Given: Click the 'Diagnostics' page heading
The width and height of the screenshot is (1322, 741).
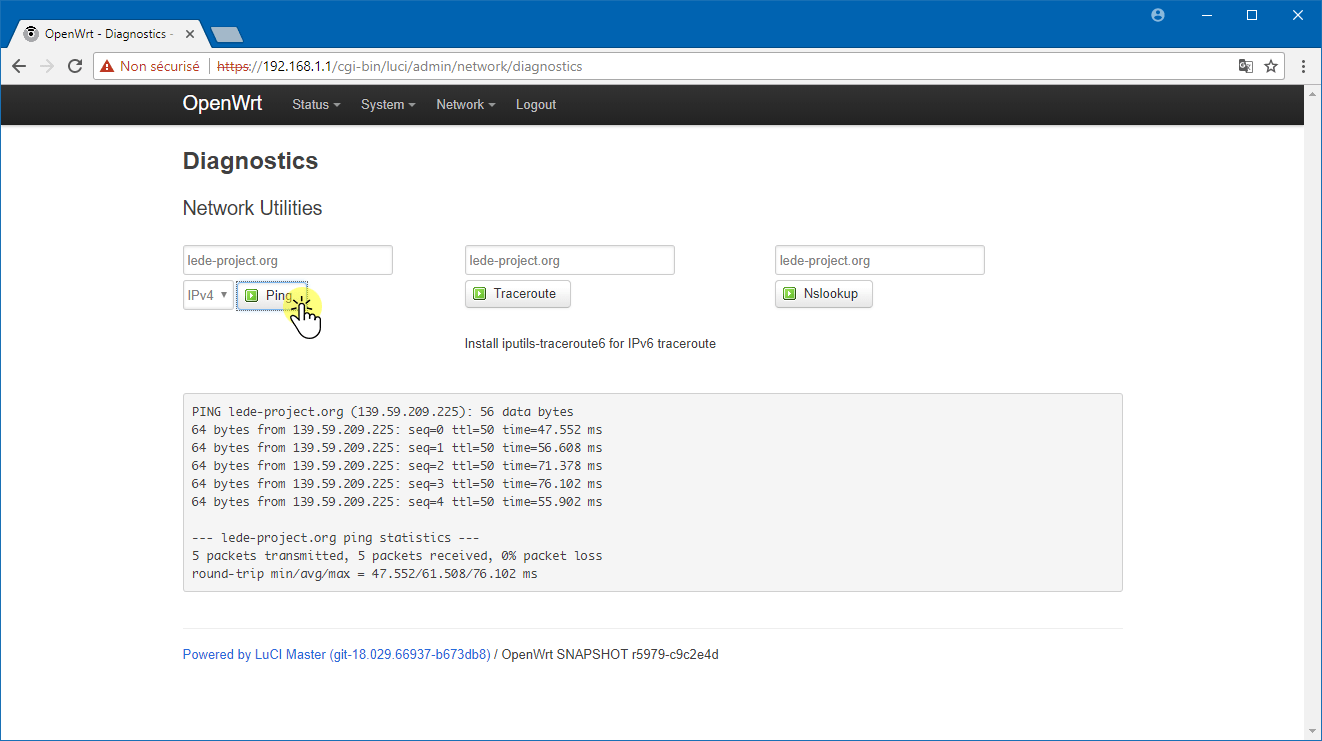Looking at the screenshot, I should 250,161.
